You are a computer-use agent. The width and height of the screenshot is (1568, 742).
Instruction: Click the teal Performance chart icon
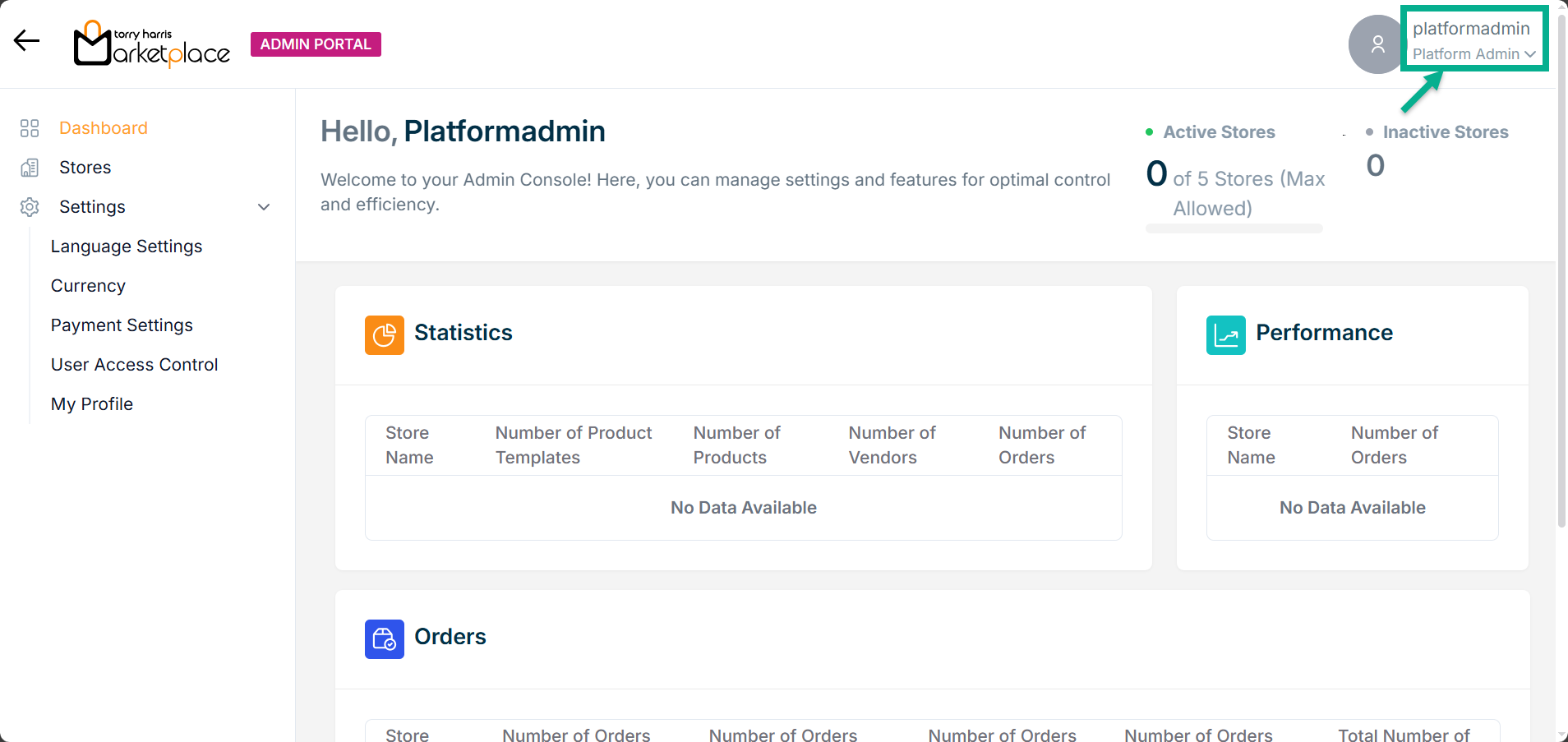point(1225,335)
